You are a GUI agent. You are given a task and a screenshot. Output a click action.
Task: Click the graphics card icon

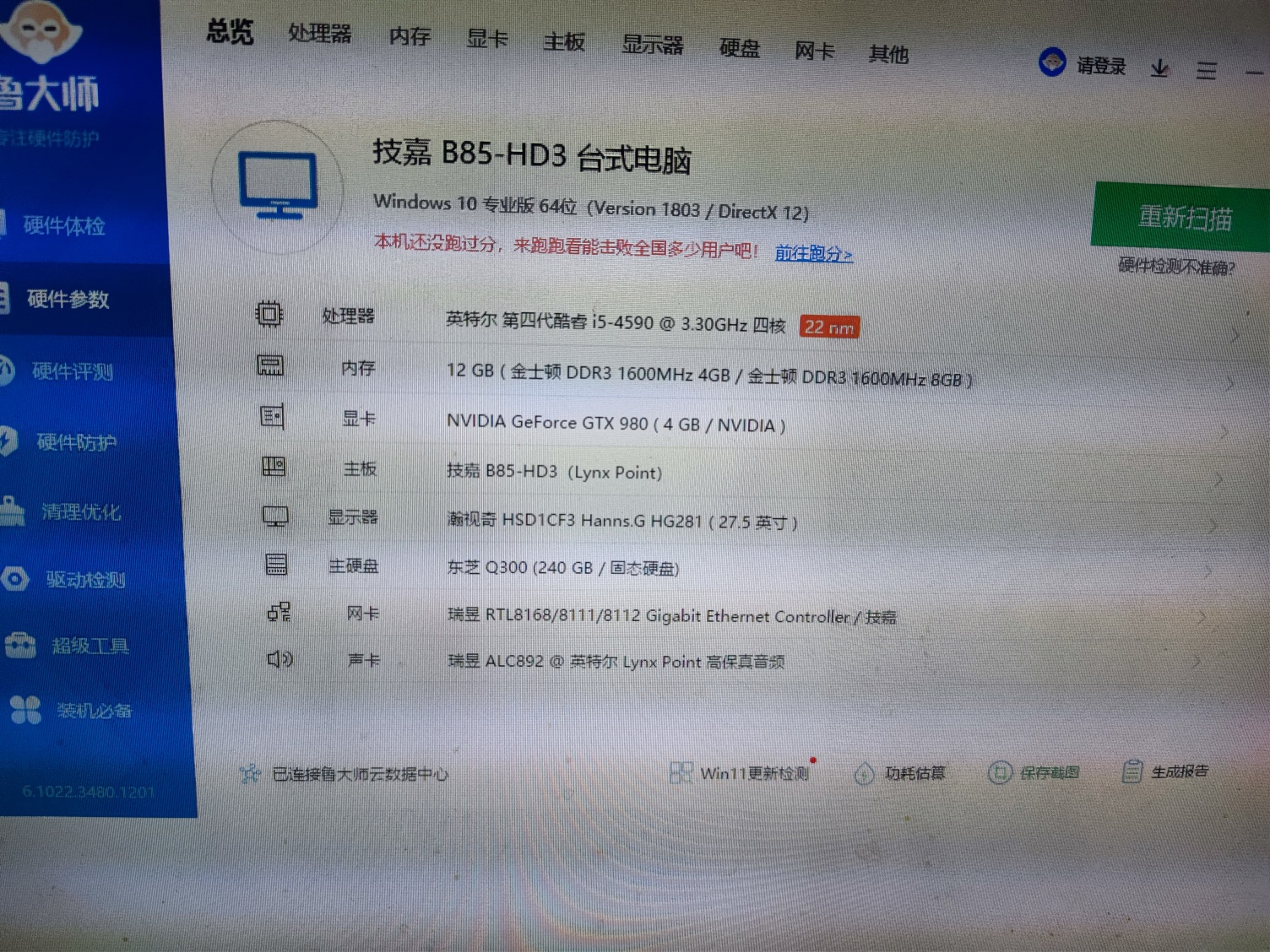(272, 416)
